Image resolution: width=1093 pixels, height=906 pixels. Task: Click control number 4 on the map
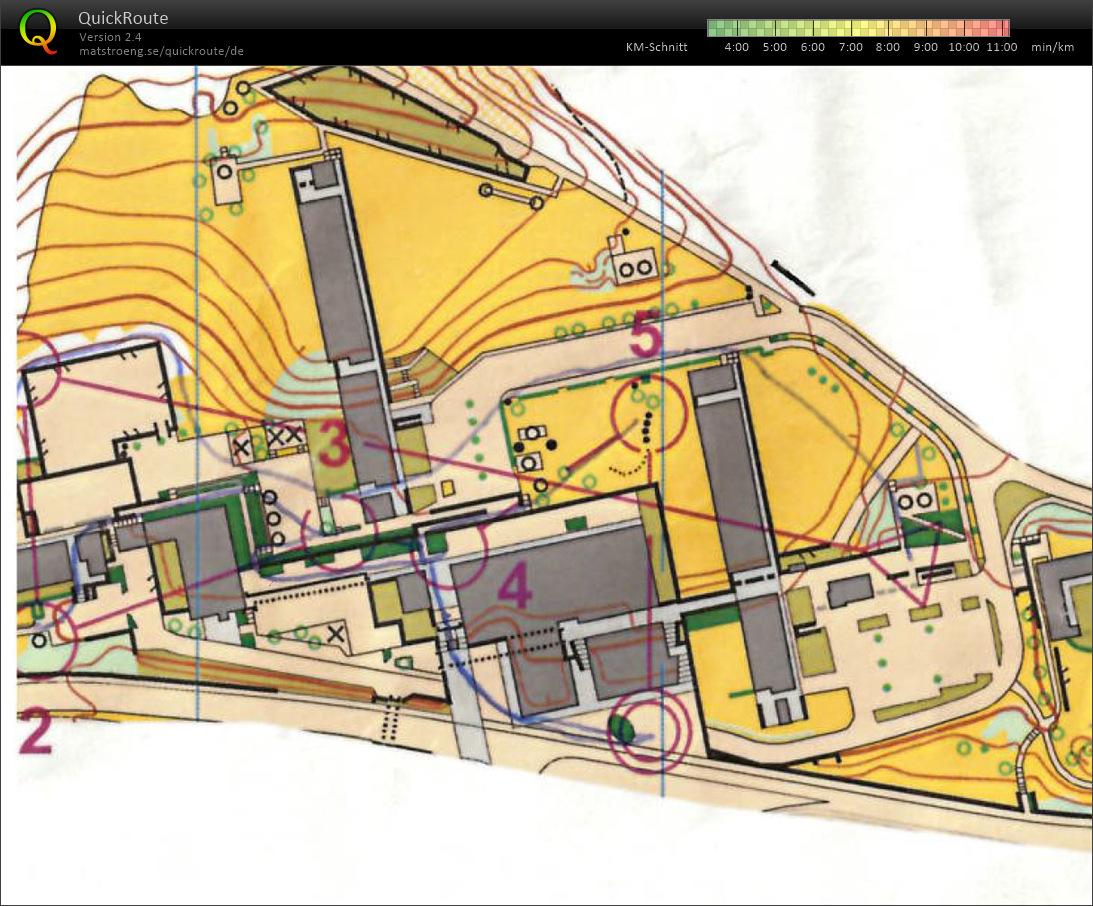[x=514, y=586]
